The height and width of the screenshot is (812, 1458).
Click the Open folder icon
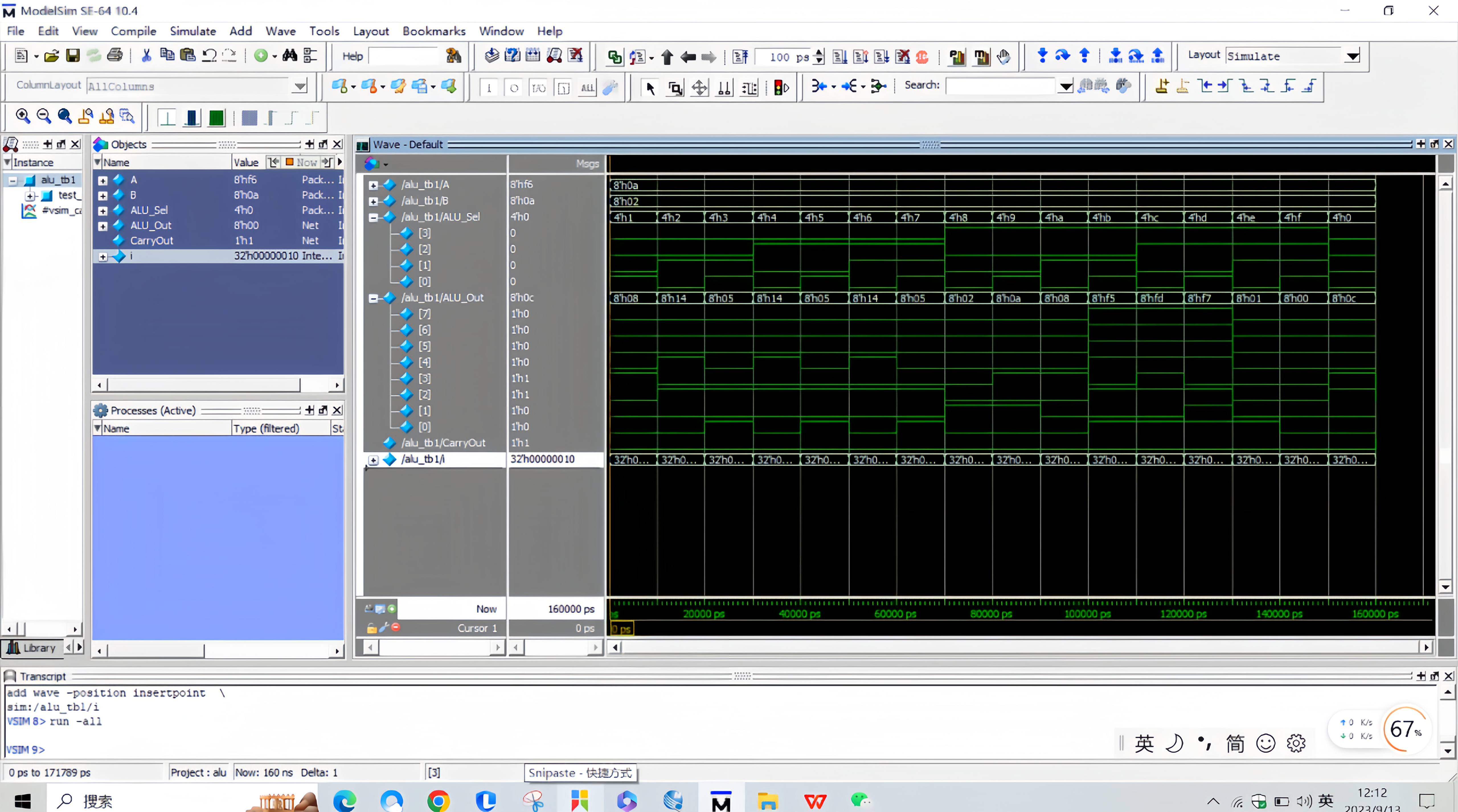pyautogui.click(x=52, y=56)
